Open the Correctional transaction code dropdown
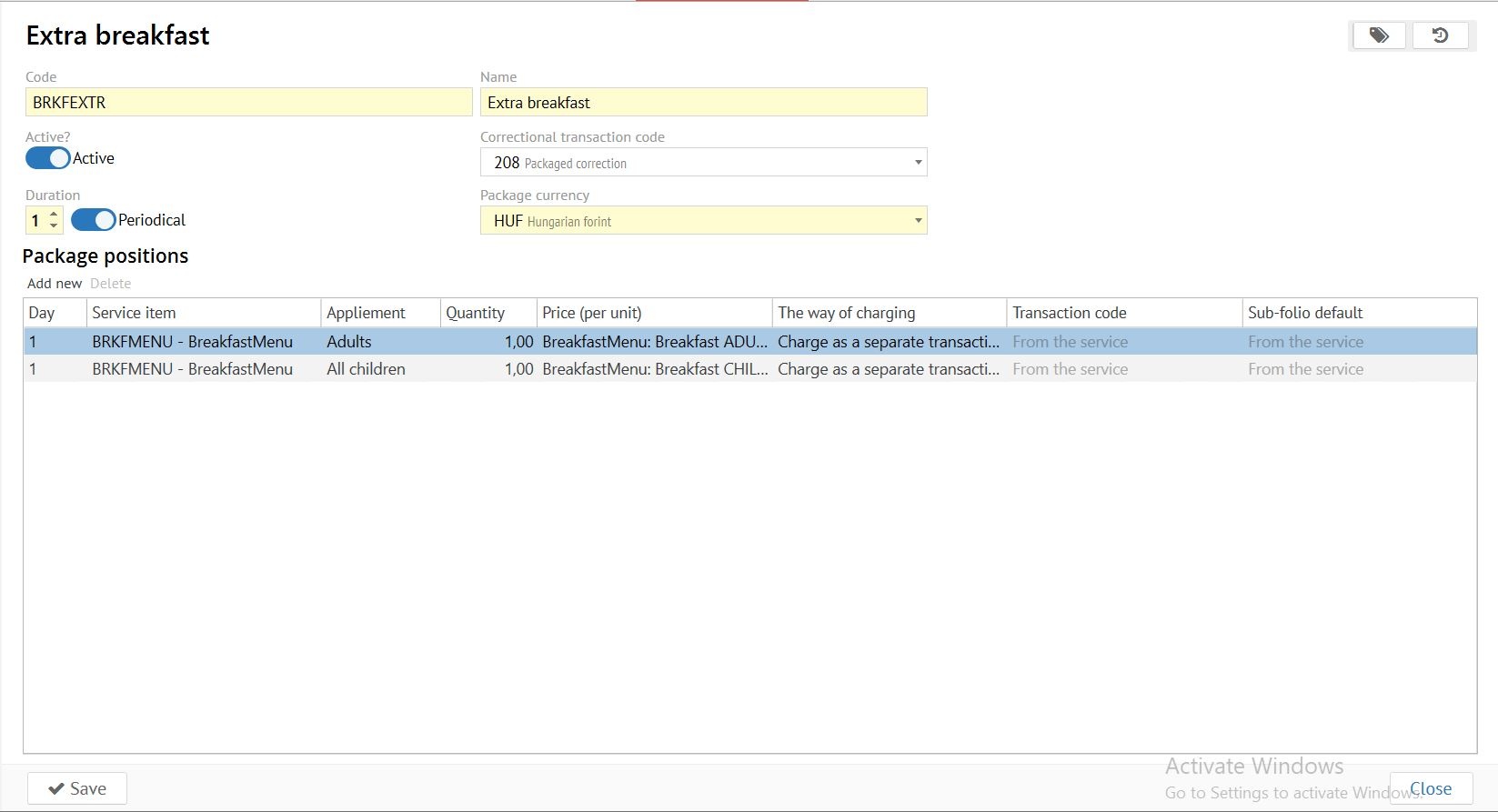The height and width of the screenshot is (812, 1498). tap(918, 163)
